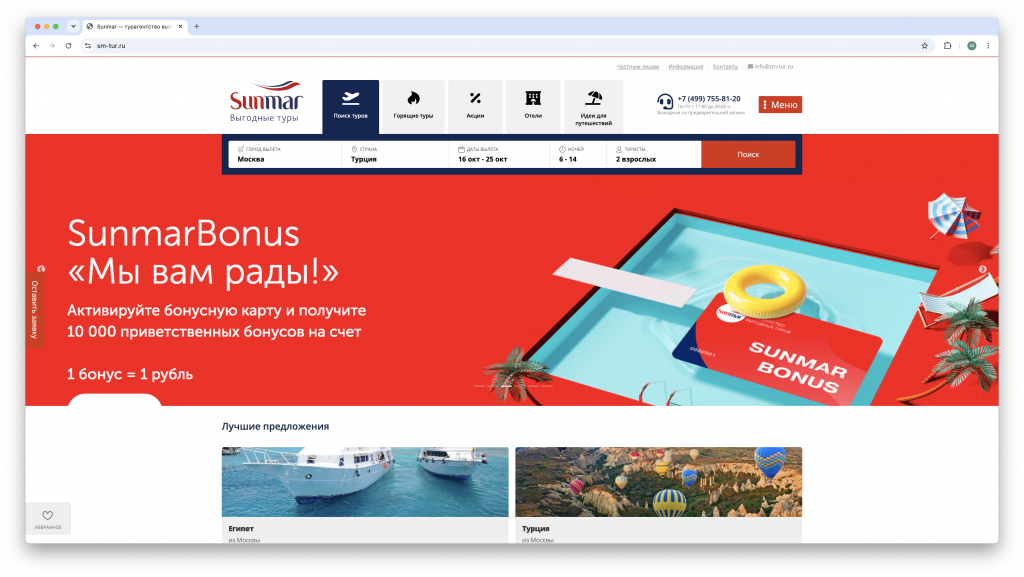Open the red Меню button
Viewport: 1024px width, 577px height.
tap(780, 104)
